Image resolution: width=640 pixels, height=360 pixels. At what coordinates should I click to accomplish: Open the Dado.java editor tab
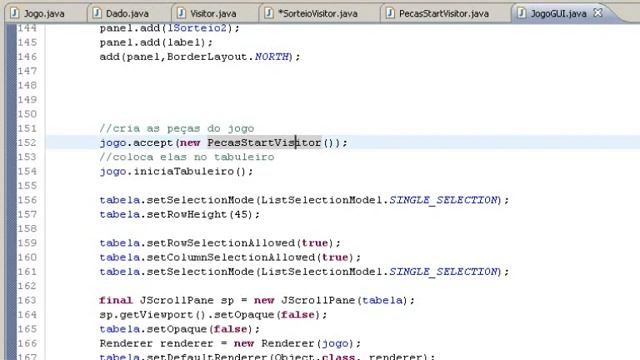coord(127,13)
